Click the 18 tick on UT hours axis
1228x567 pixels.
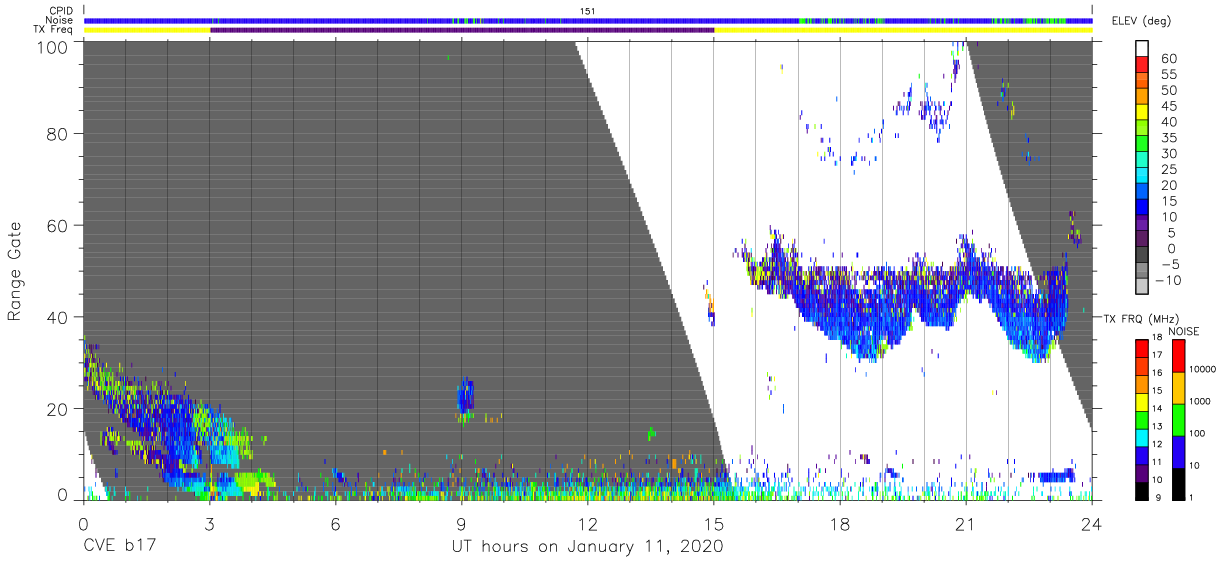tap(840, 523)
